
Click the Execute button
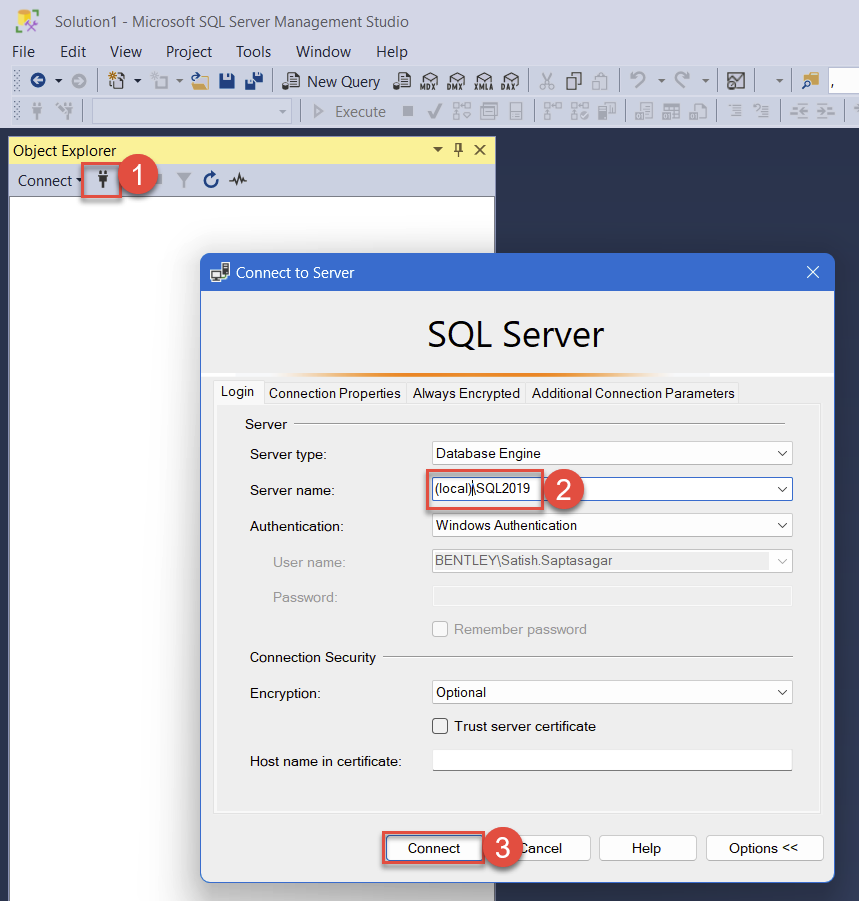tap(349, 111)
